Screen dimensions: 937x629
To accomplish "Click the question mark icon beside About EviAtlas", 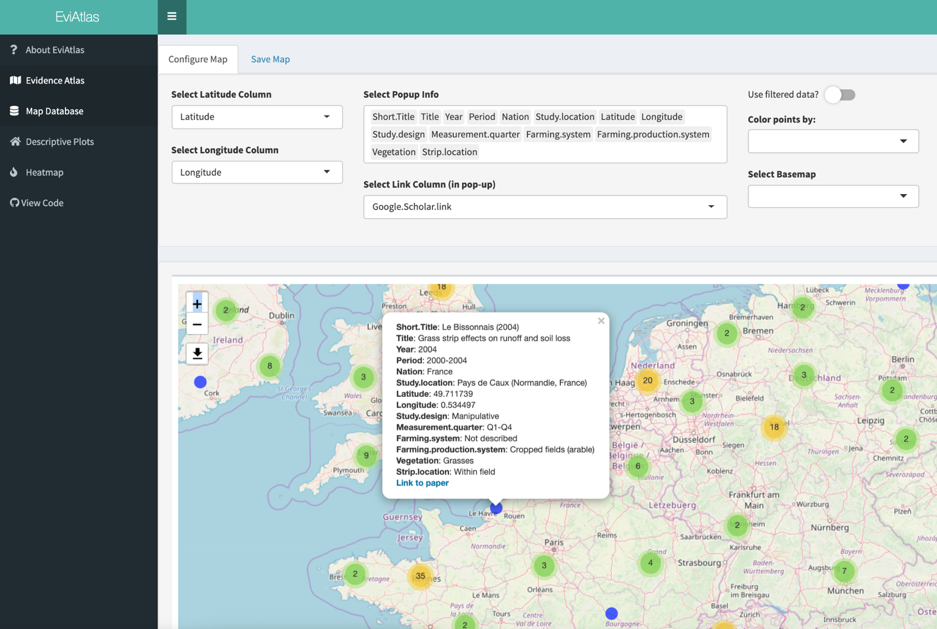I will [x=14, y=50].
